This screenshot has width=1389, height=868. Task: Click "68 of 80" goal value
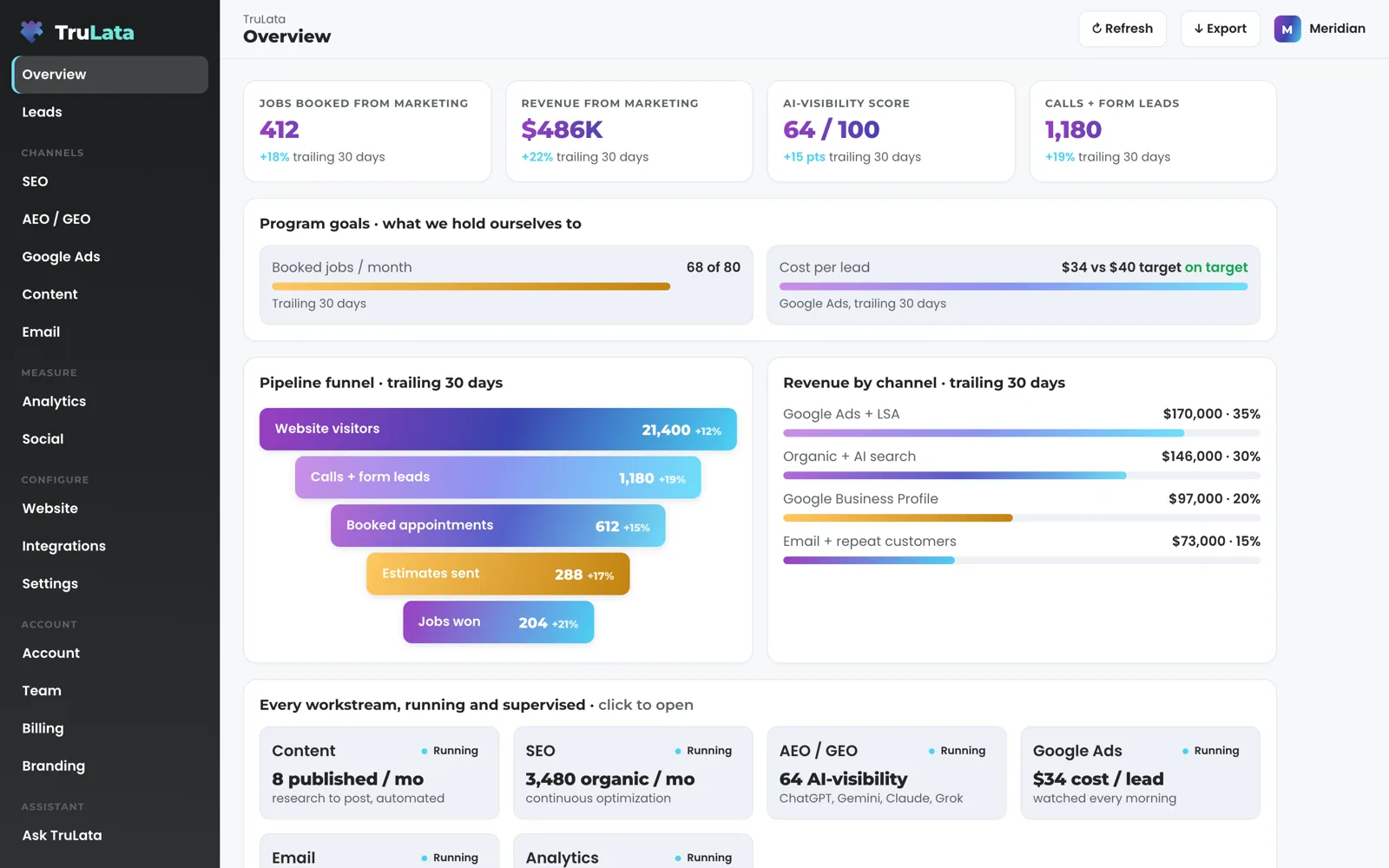(714, 267)
